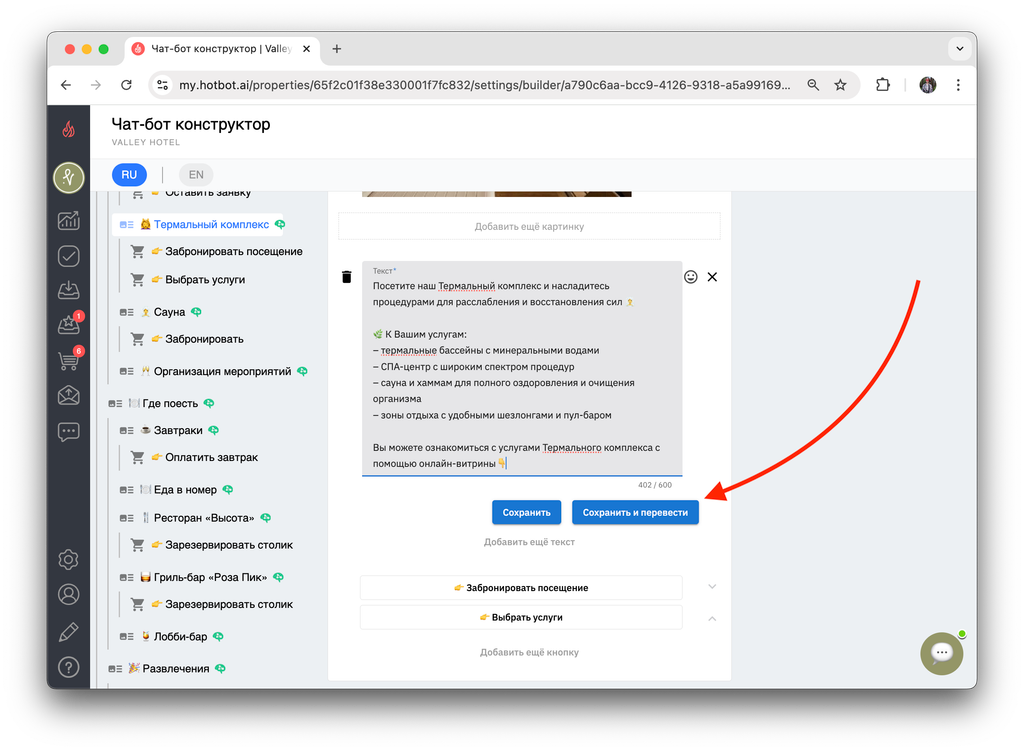Open the tasks checkmark icon in sidebar
Image resolution: width=1024 pixels, height=751 pixels.
coord(69,256)
